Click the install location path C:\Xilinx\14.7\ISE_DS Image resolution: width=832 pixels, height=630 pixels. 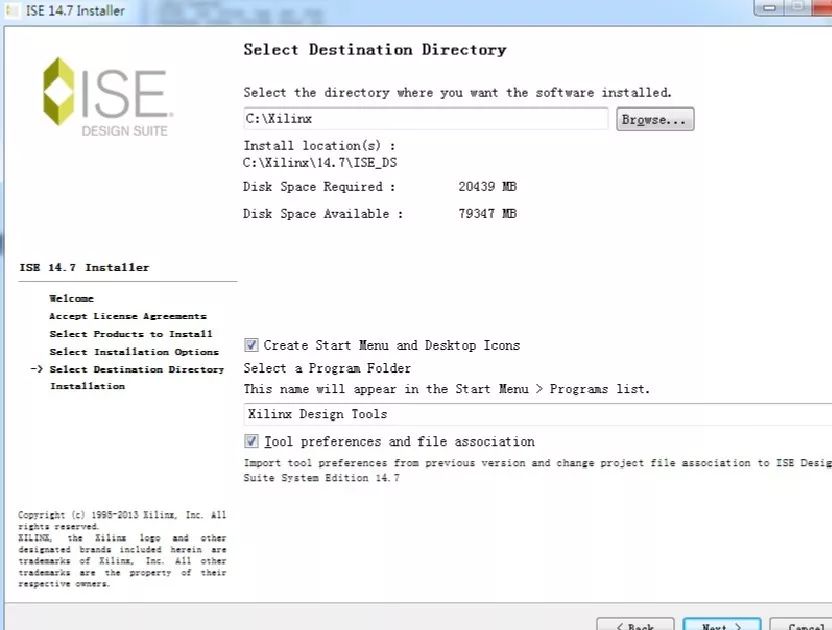point(320,162)
